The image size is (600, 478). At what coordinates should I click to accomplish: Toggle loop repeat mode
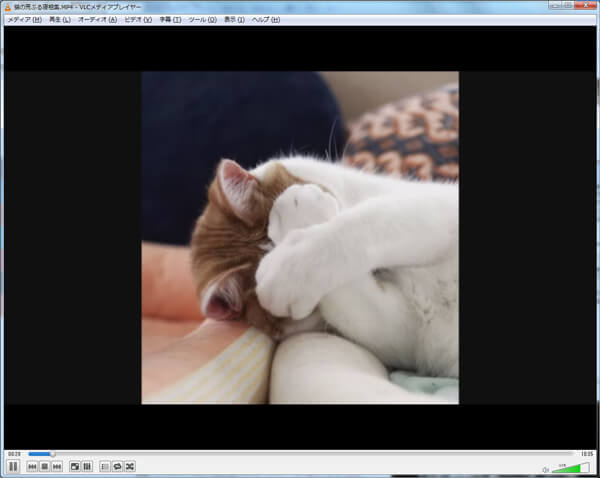click(x=117, y=466)
